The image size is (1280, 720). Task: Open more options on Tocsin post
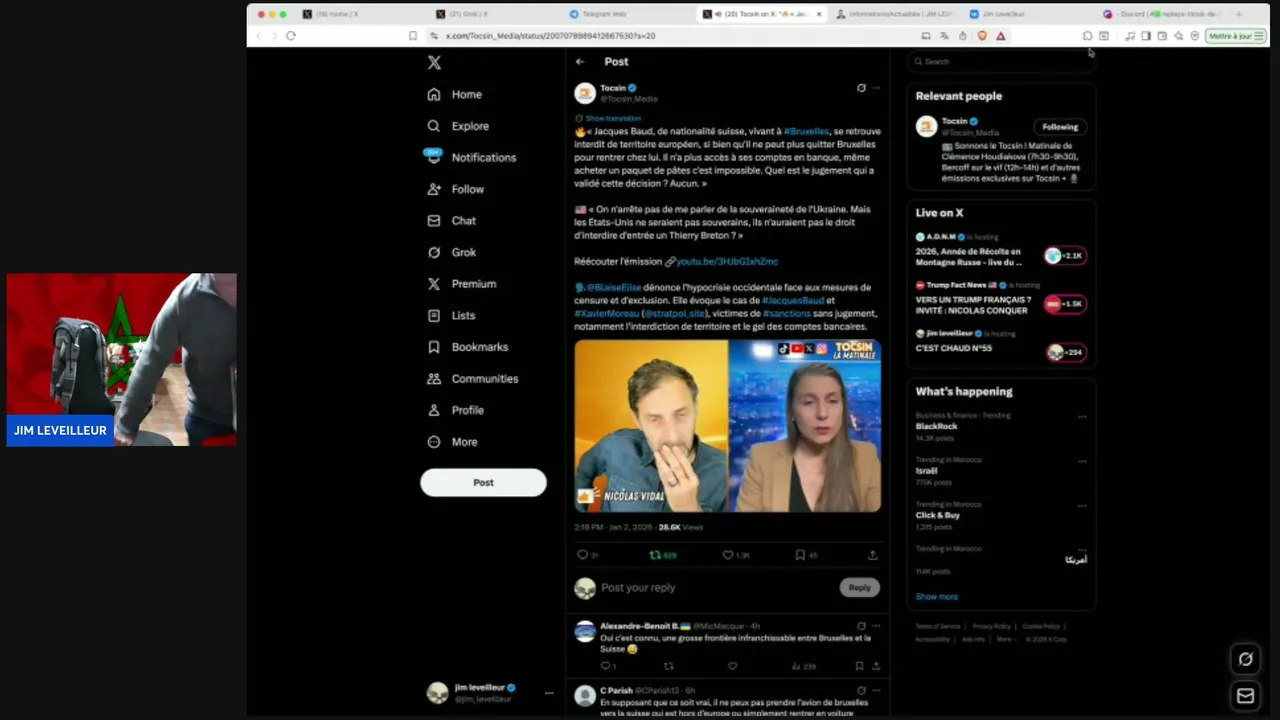pyautogui.click(x=876, y=88)
